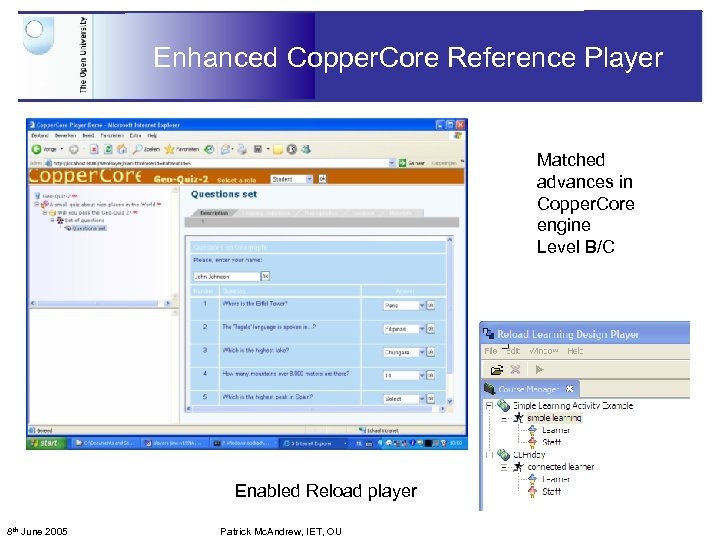
Task: Click ok button next to Student role
Action: coord(322,179)
